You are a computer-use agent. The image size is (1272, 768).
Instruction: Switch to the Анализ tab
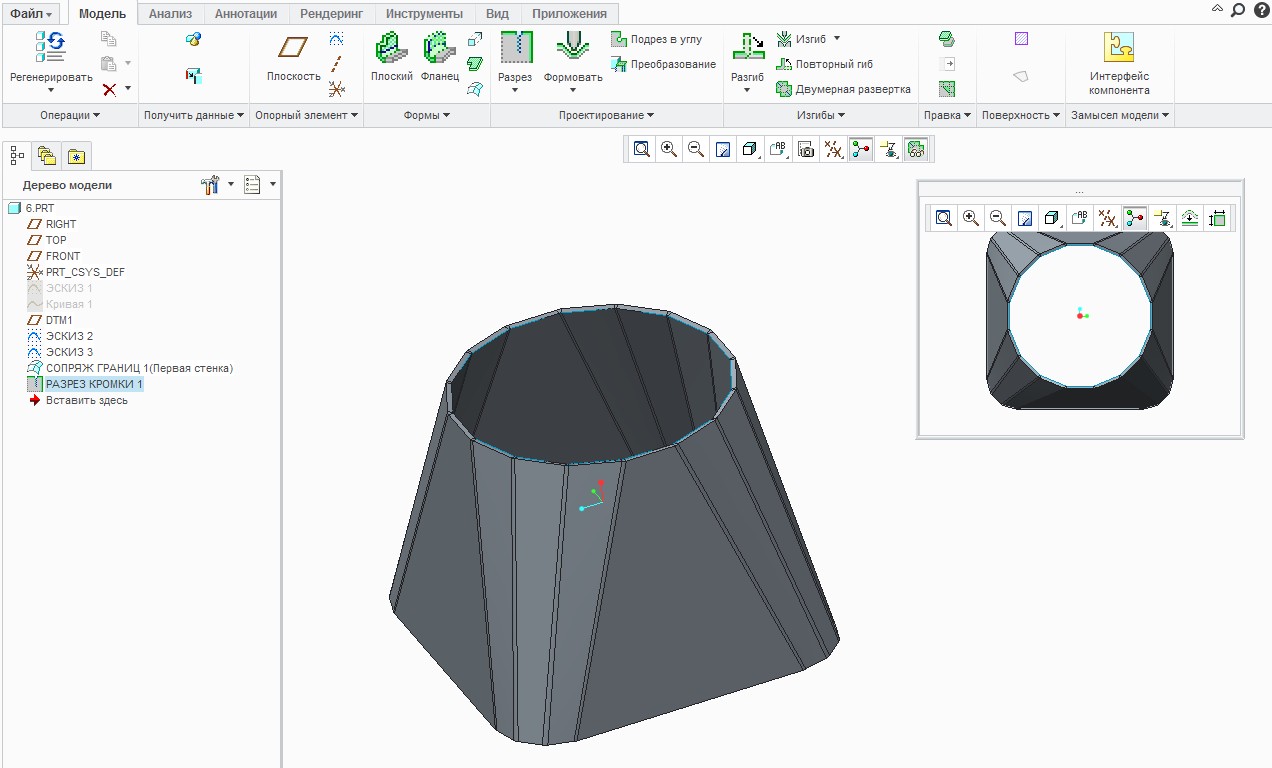tap(170, 14)
